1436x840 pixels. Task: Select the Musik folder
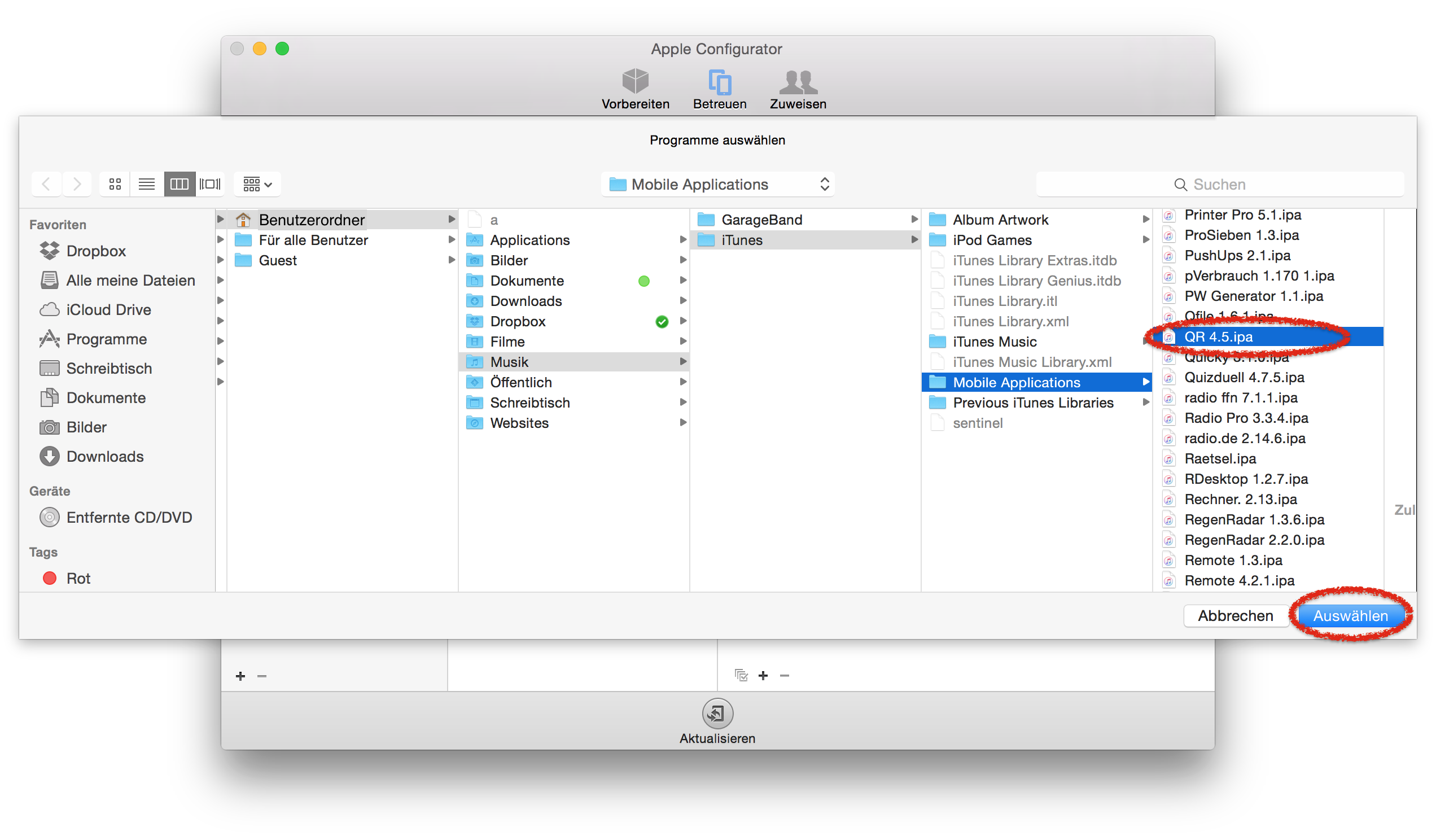click(574, 362)
